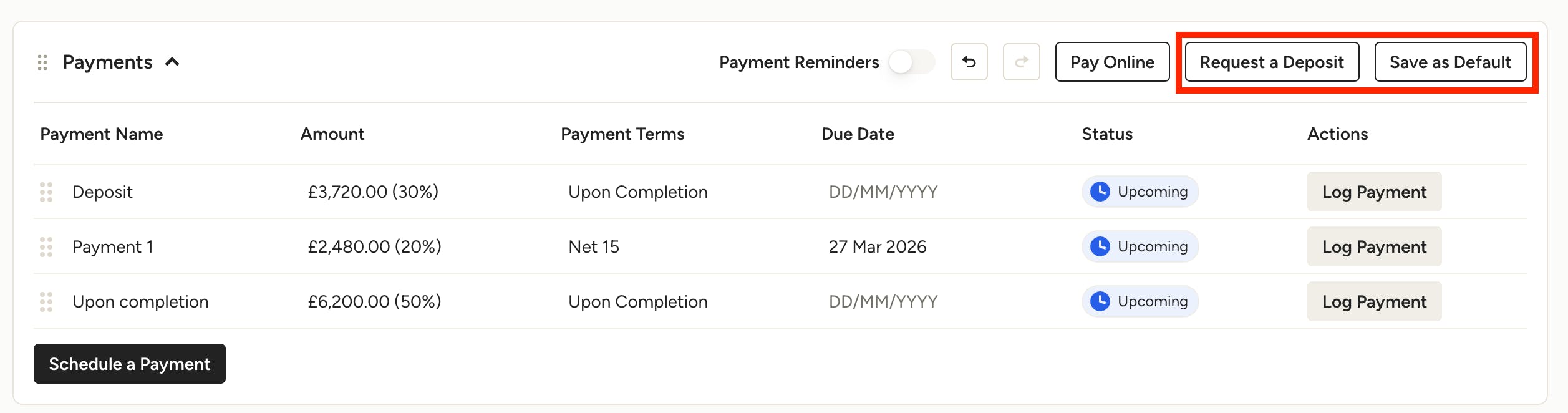Screen dimensions: 1568x413
Task: Click the redo arrow icon
Action: pyautogui.click(x=1021, y=62)
